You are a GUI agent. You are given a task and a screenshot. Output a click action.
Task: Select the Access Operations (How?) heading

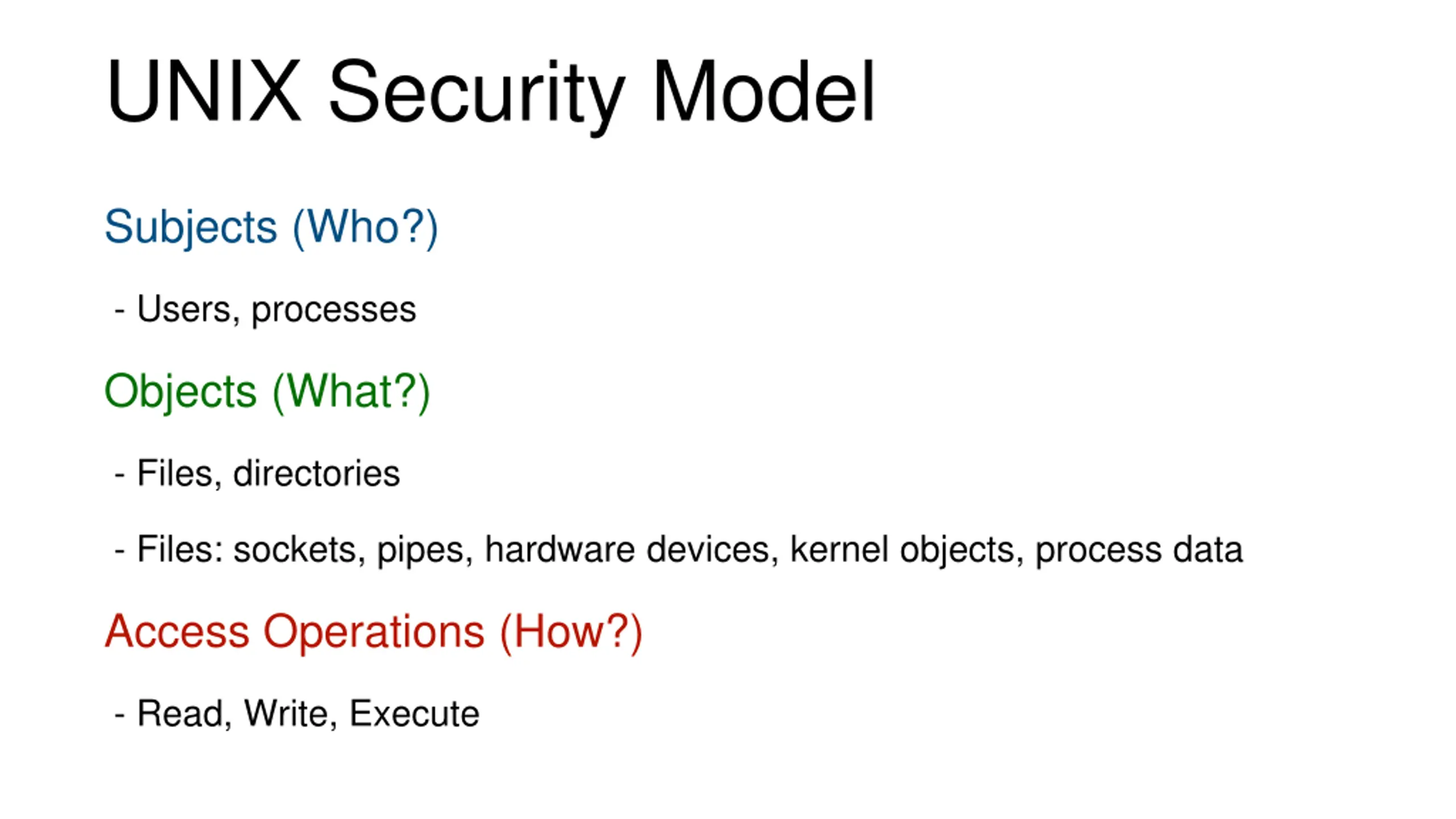pos(374,632)
